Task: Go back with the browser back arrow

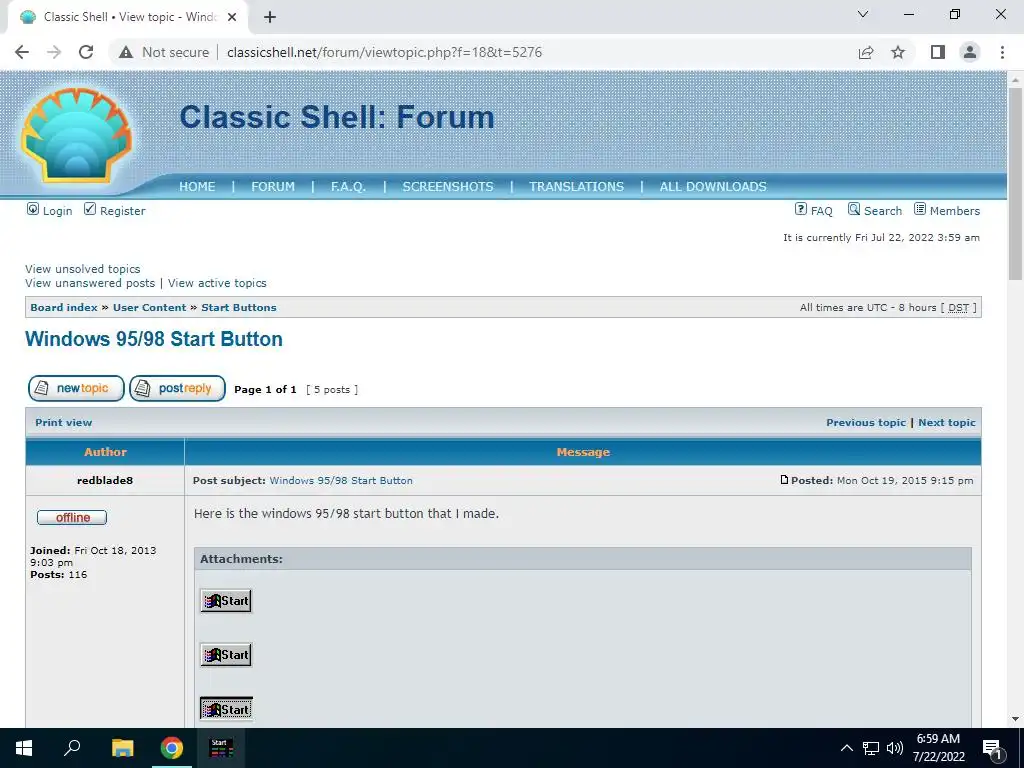Action: coord(22,52)
